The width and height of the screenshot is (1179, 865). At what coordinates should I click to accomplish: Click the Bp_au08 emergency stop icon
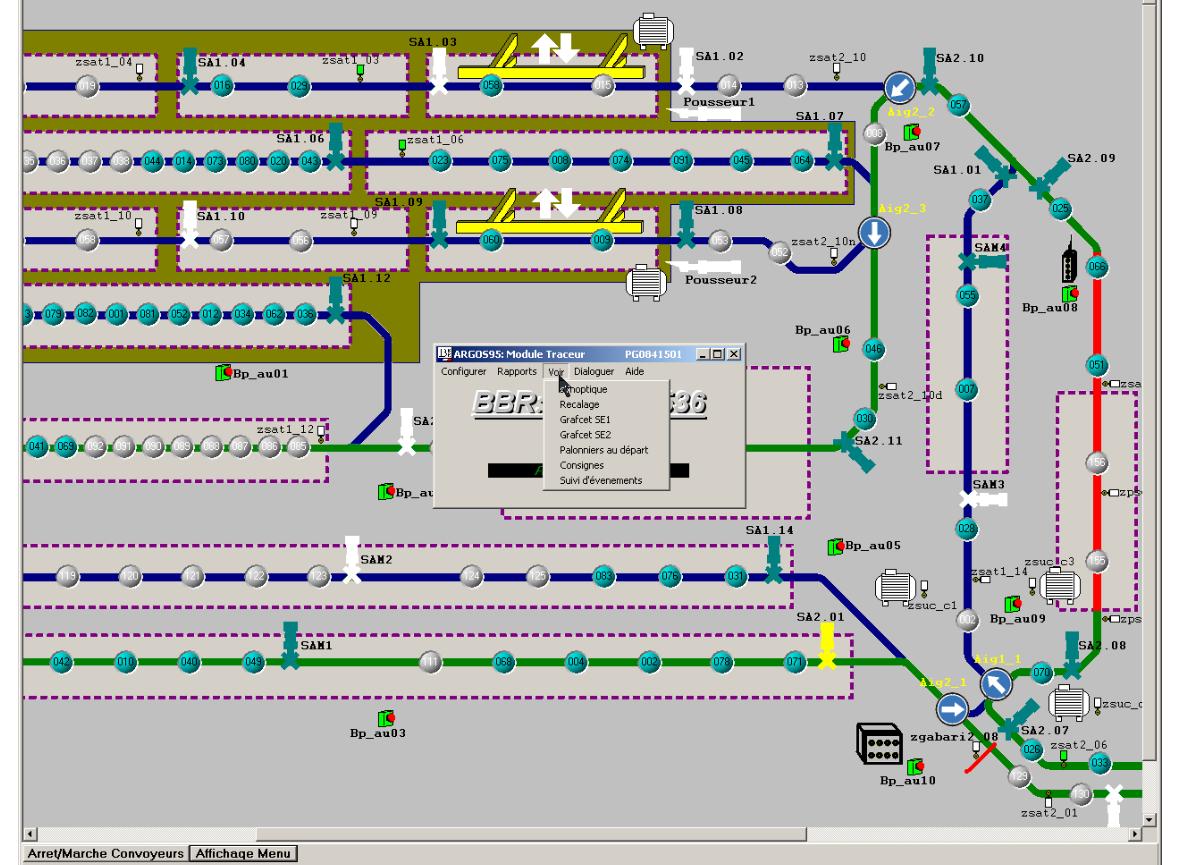pyautogui.click(x=1070, y=293)
